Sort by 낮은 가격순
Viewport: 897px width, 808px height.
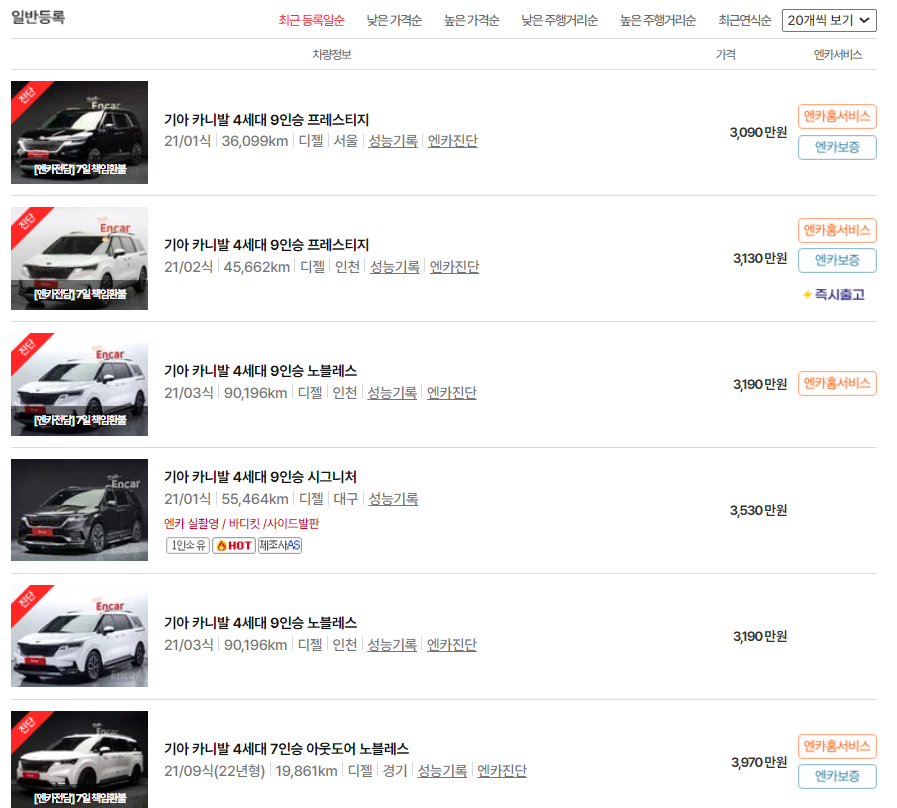coord(394,21)
